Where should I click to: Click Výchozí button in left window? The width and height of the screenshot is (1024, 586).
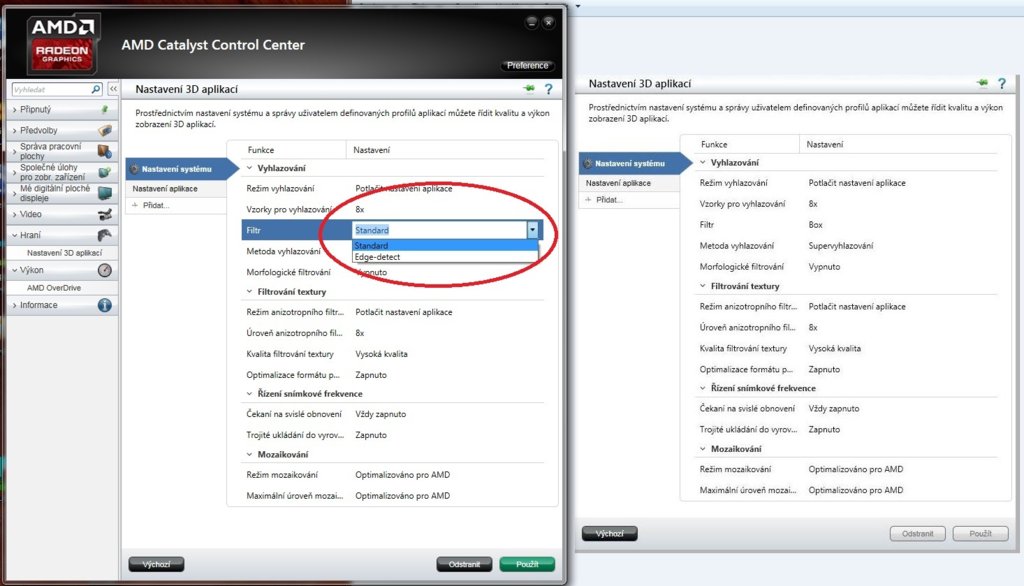click(x=156, y=564)
